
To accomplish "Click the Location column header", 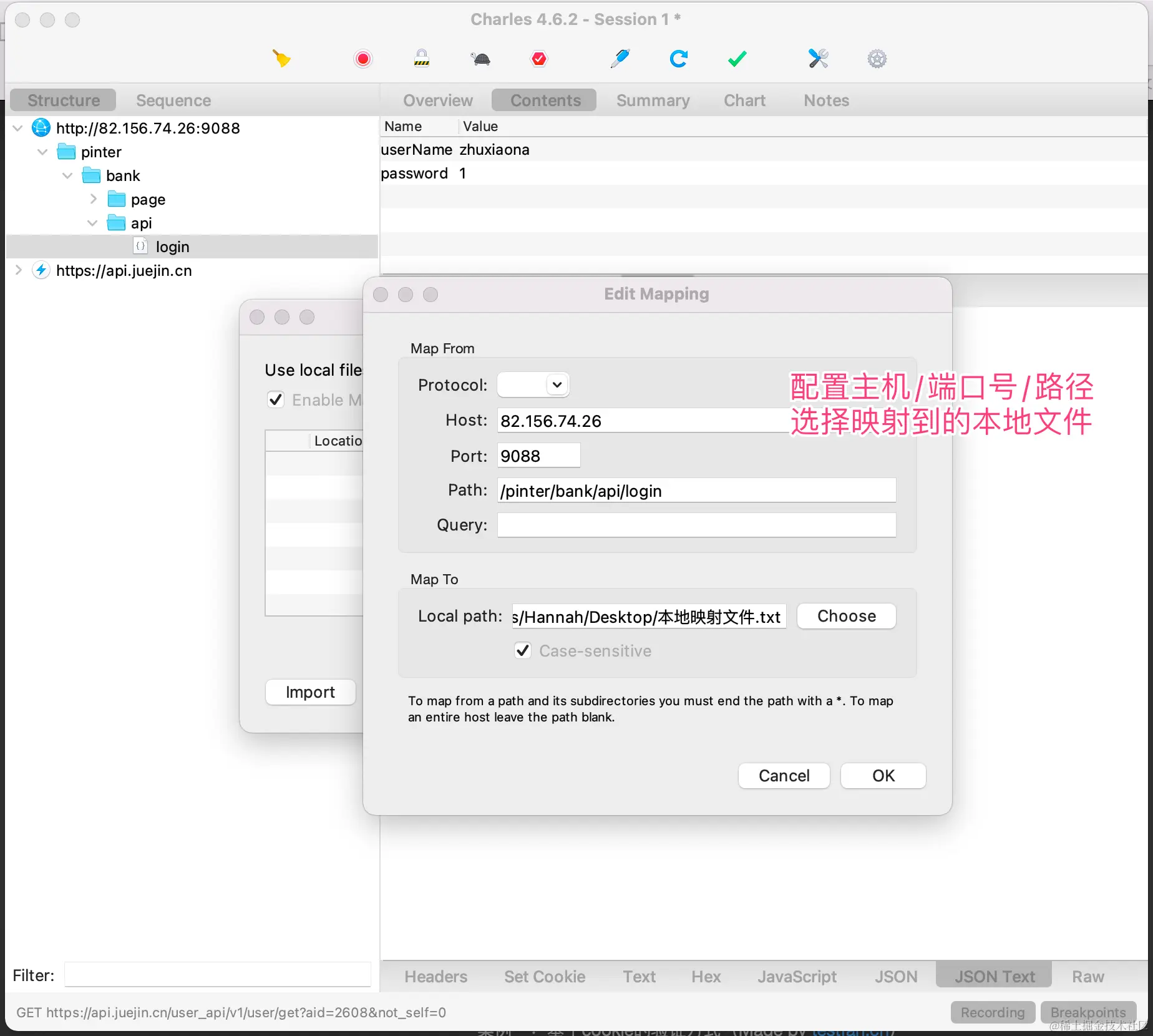I will (337, 441).
